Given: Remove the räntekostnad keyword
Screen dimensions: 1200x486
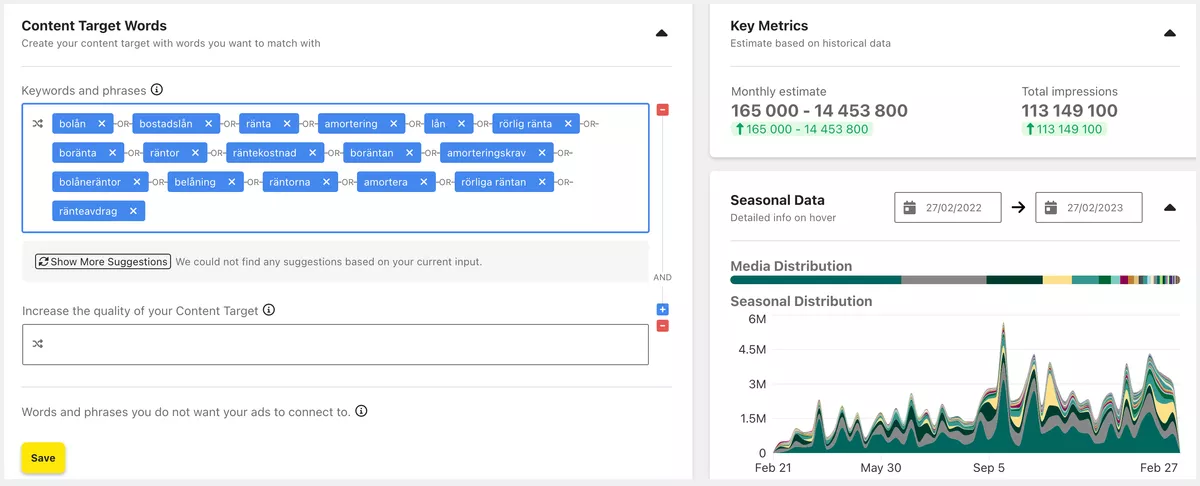Looking at the screenshot, I should click(312, 153).
